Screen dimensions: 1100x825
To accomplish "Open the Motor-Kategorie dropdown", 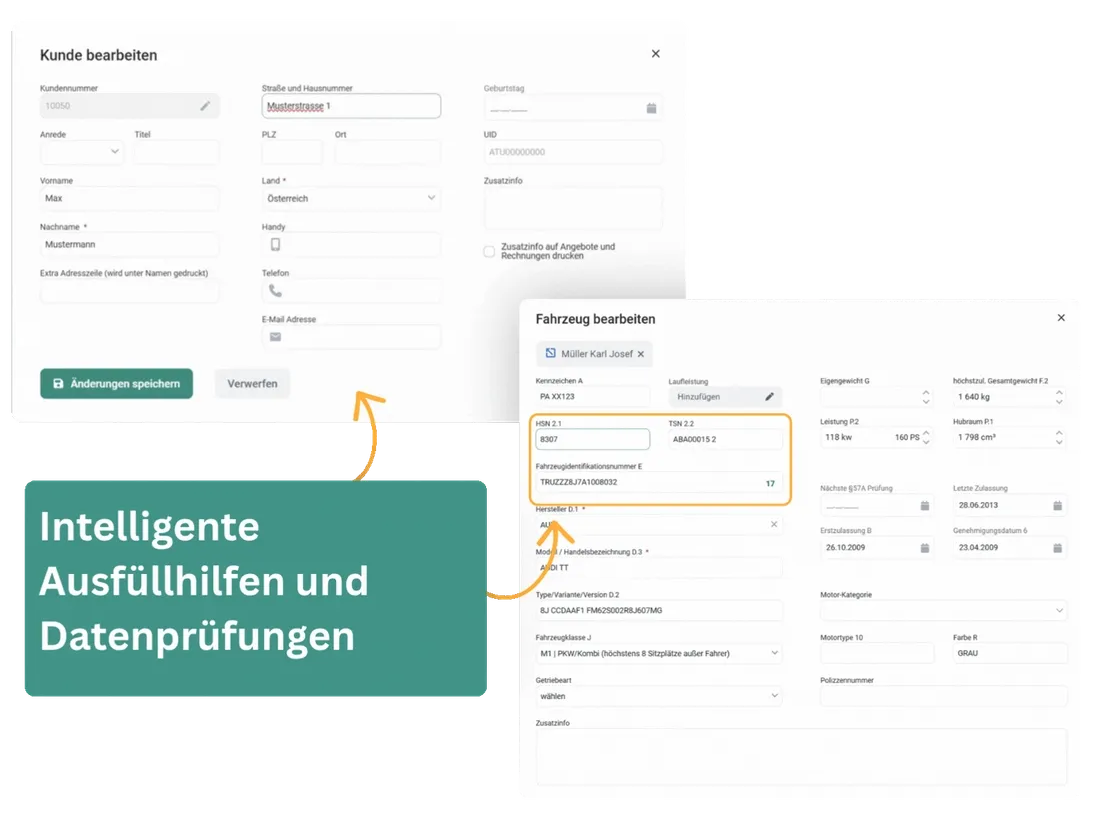I will click(943, 610).
